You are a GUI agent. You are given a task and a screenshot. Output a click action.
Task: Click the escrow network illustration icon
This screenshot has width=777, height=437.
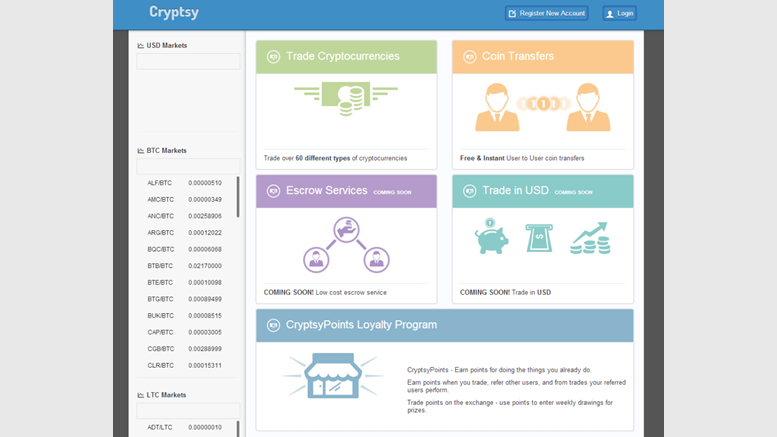346,245
